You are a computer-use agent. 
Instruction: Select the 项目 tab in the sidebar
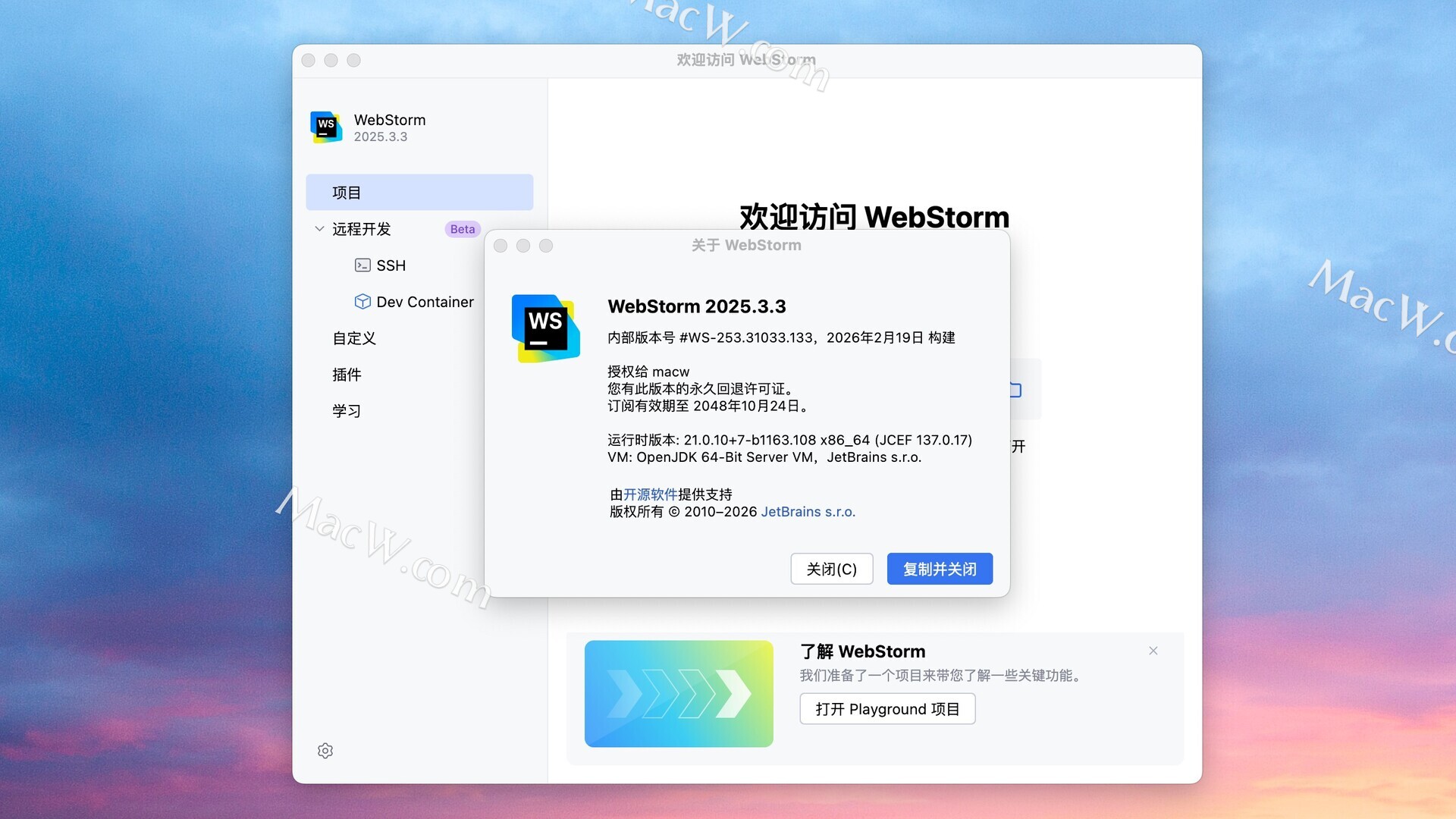(419, 193)
